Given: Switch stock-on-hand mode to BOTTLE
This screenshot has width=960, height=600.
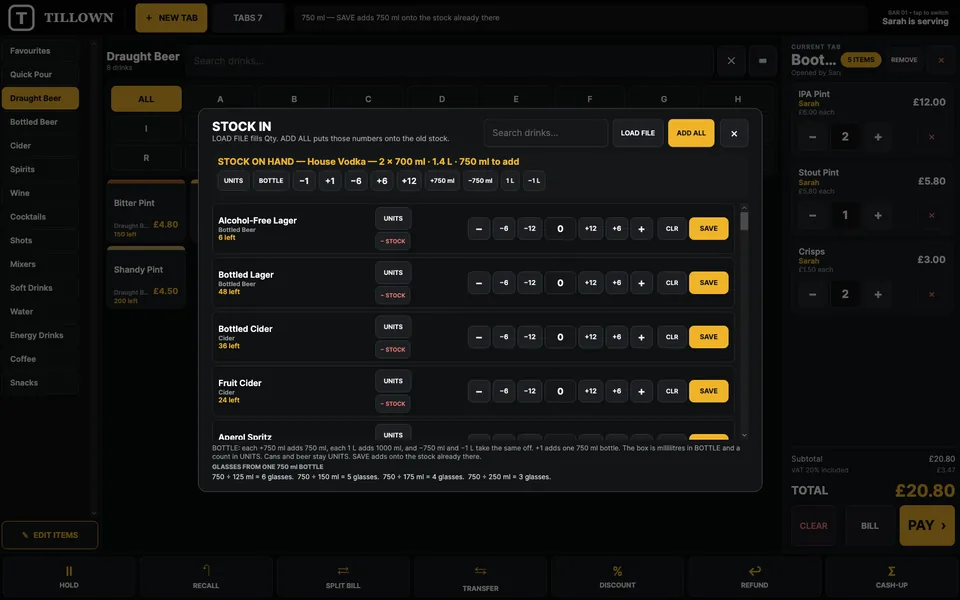Looking at the screenshot, I should [271, 181].
